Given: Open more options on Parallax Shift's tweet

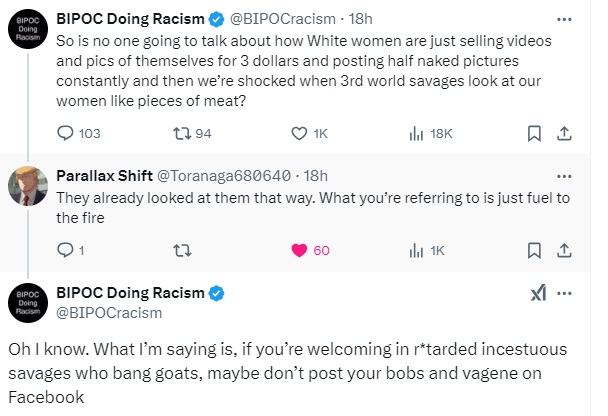Looking at the screenshot, I should pos(564,176).
